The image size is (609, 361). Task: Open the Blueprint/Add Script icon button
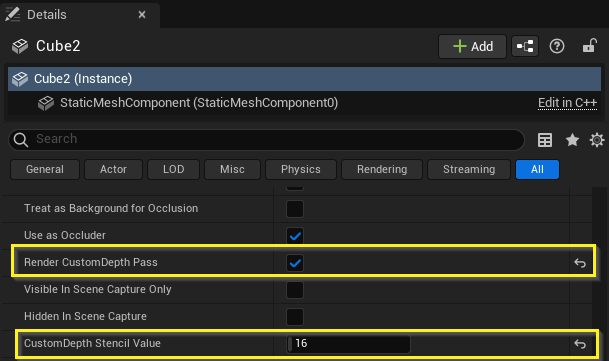pos(525,46)
